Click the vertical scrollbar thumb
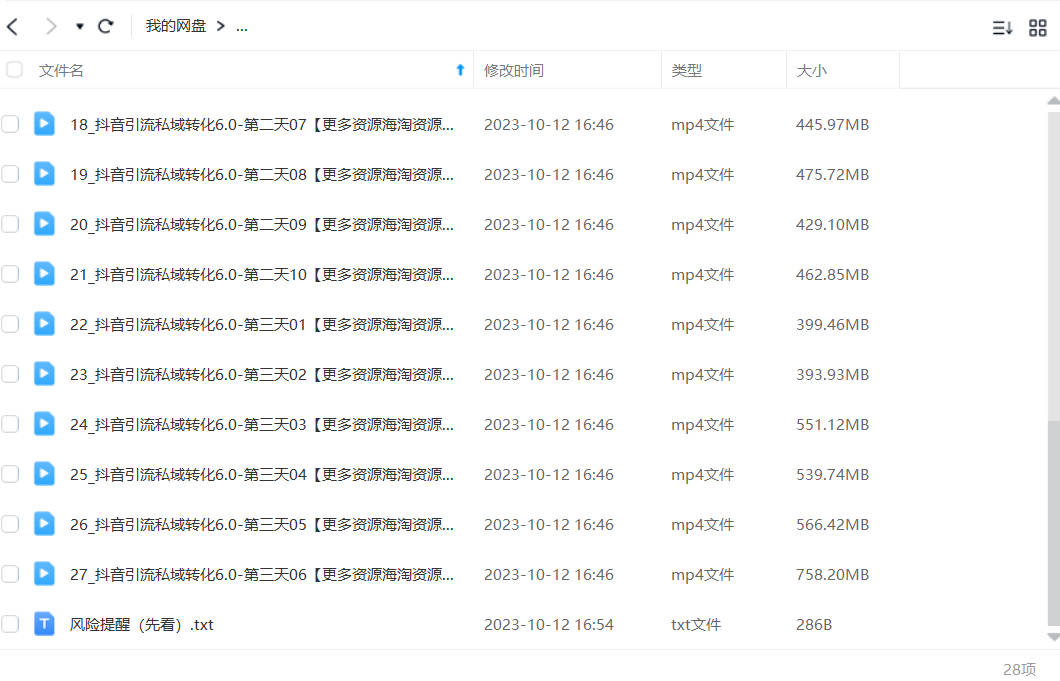Viewport: 1060px width, 681px height. tap(1053, 523)
